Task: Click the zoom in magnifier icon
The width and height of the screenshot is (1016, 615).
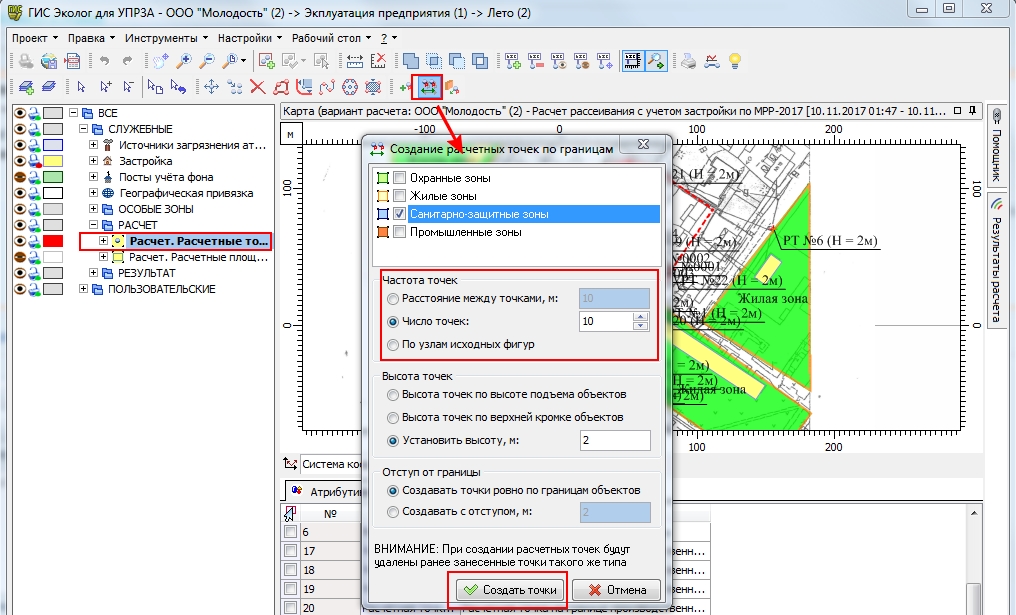Action: [184, 61]
